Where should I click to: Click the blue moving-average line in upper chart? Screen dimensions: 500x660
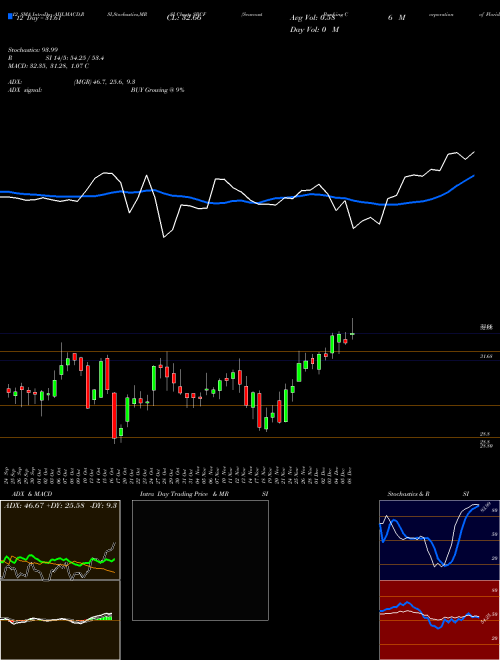236,201
